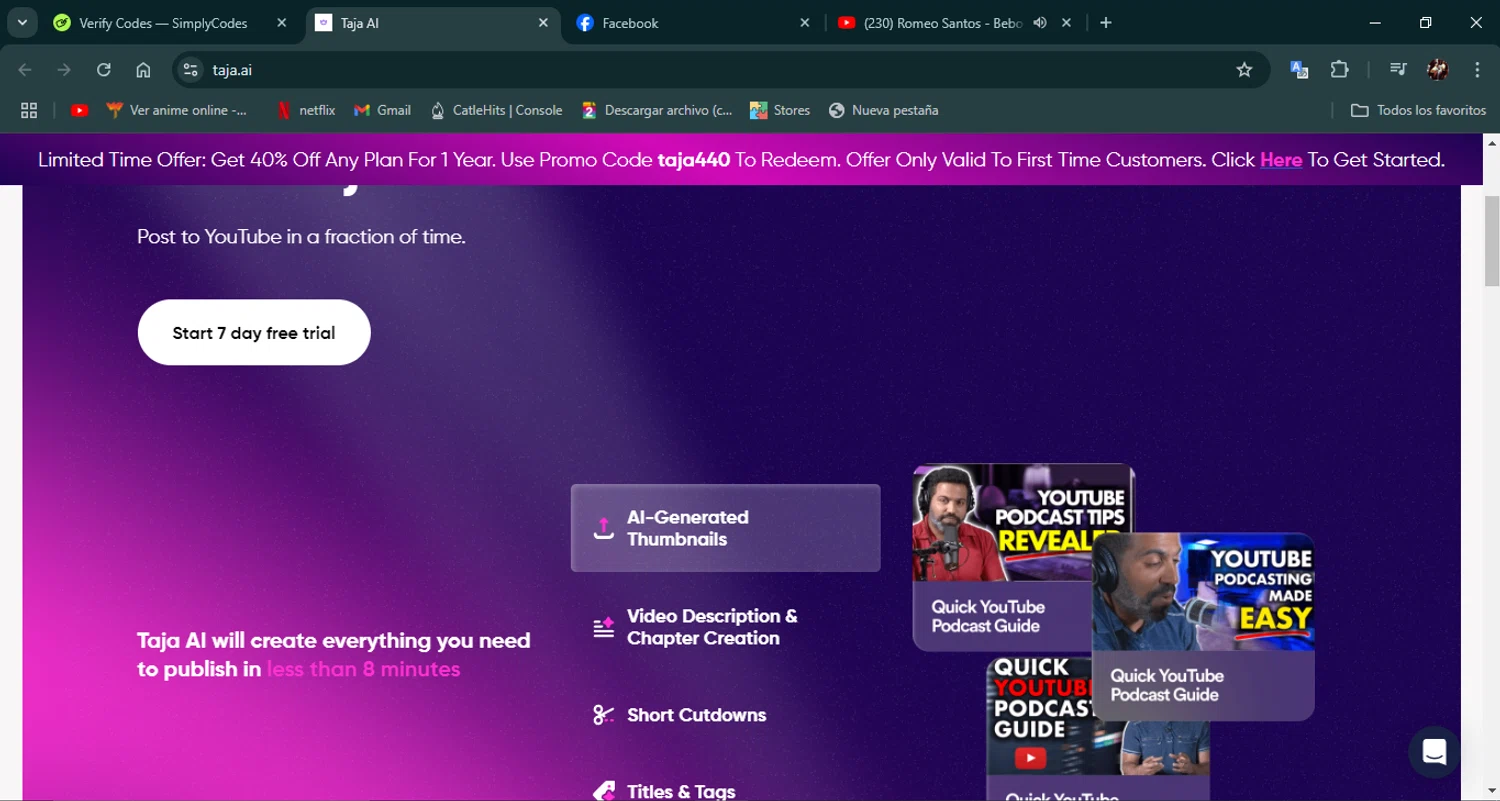Close the Verify Codes — SimplyCodes tab

pyautogui.click(x=281, y=23)
